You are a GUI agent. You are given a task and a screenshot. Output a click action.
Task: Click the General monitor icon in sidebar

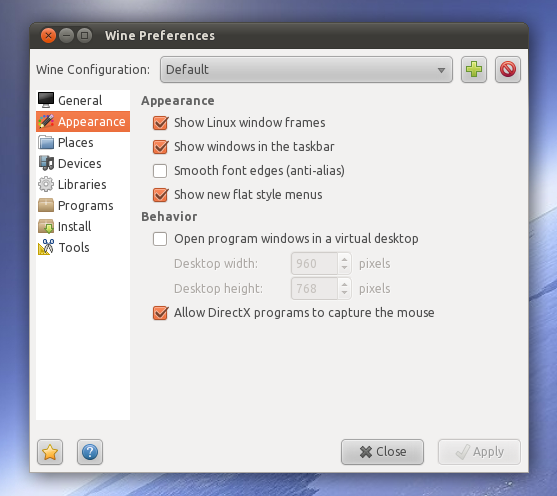46,100
